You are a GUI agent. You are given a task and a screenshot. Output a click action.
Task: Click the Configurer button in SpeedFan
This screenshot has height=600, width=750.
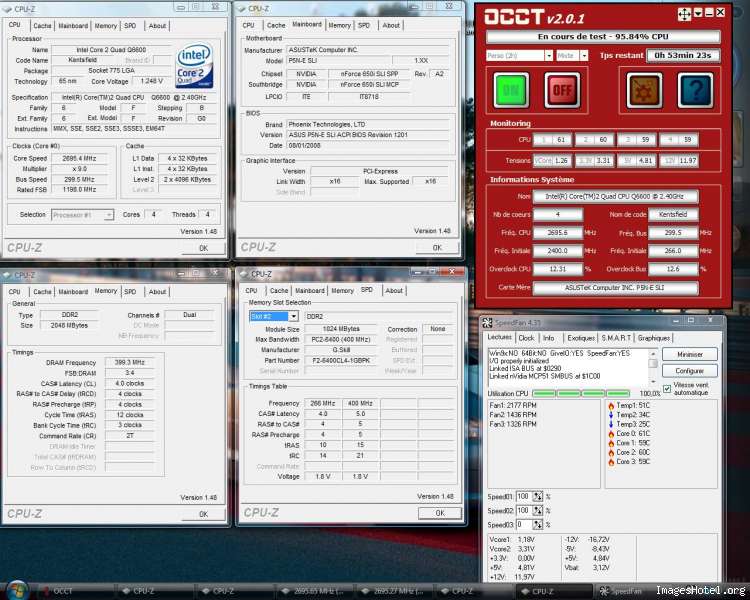690,371
